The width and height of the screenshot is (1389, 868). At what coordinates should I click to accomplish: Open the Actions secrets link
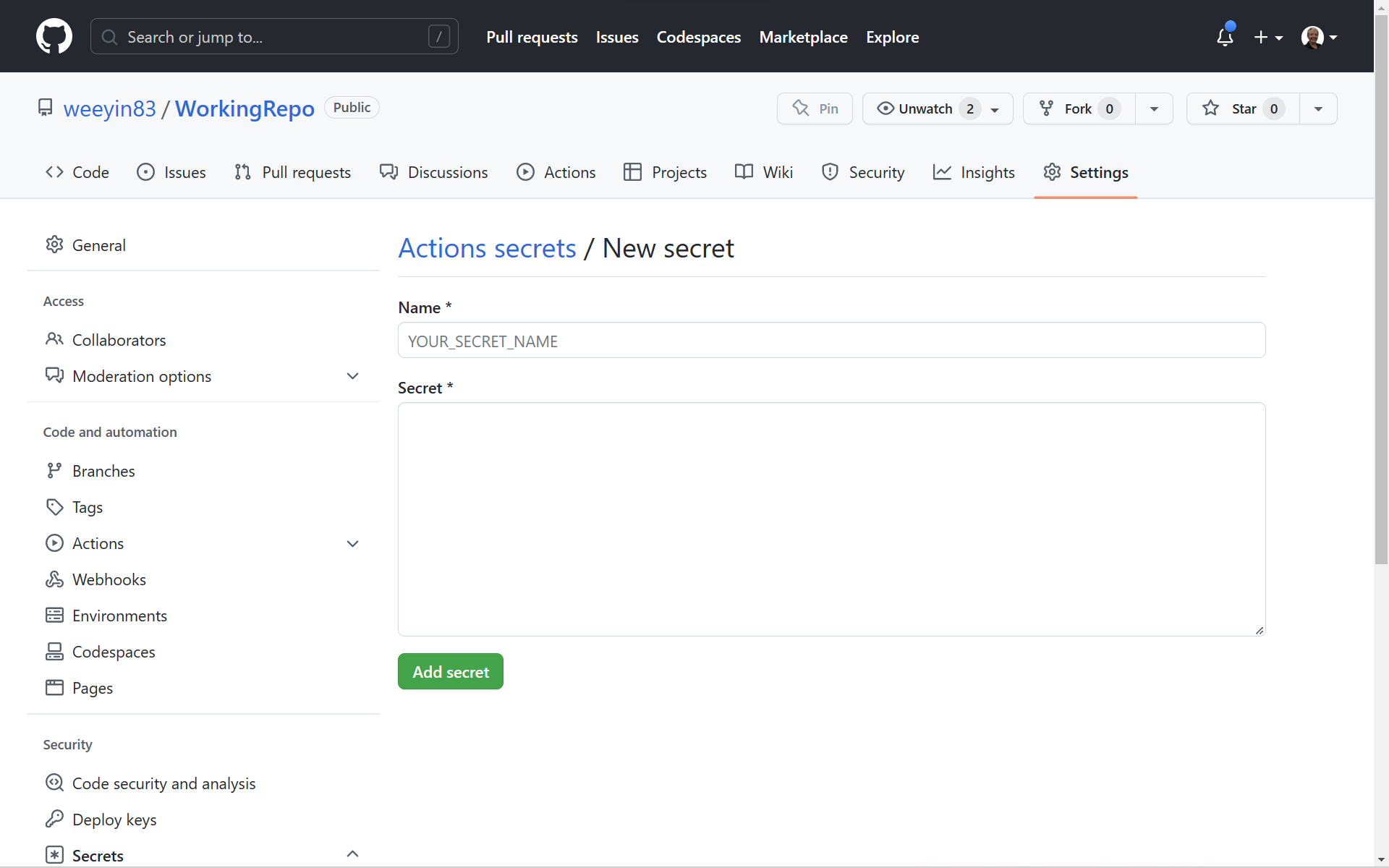pyautogui.click(x=486, y=247)
